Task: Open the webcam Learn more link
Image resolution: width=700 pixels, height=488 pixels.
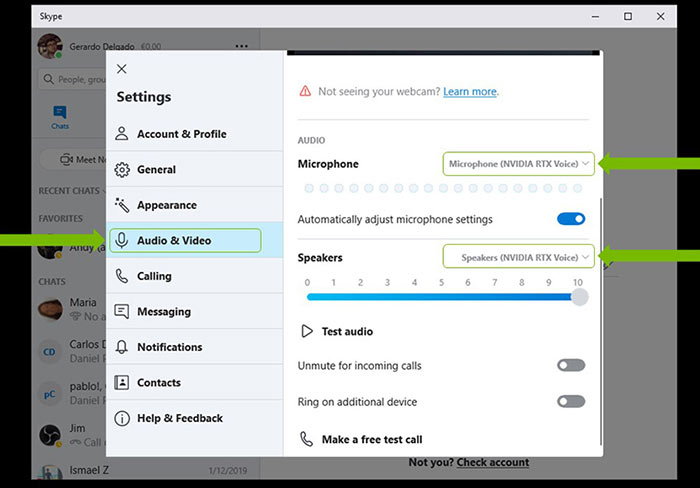Action: (x=470, y=92)
